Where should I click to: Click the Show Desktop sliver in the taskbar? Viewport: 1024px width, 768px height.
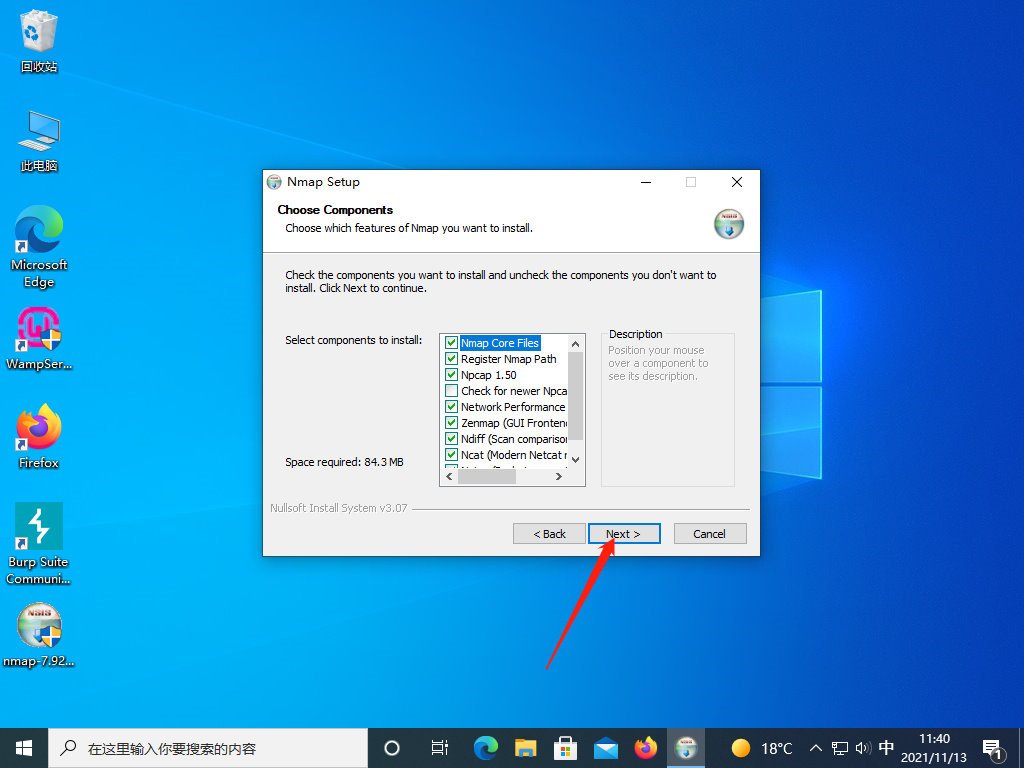[x=1021, y=748]
